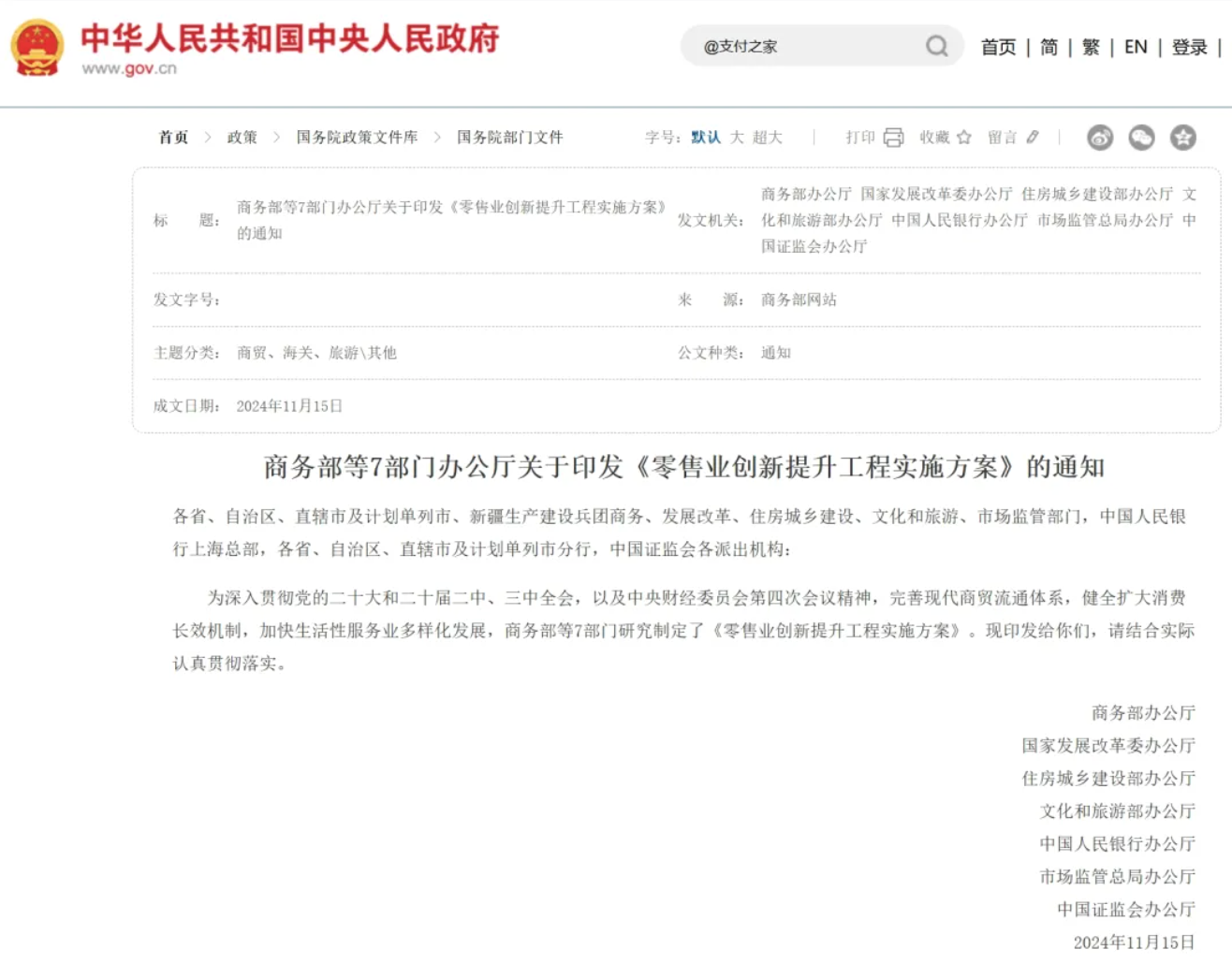This screenshot has height=964, width=1232.
Task: Switch to simplified Chinese with 简
Action: click(1049, 47)
